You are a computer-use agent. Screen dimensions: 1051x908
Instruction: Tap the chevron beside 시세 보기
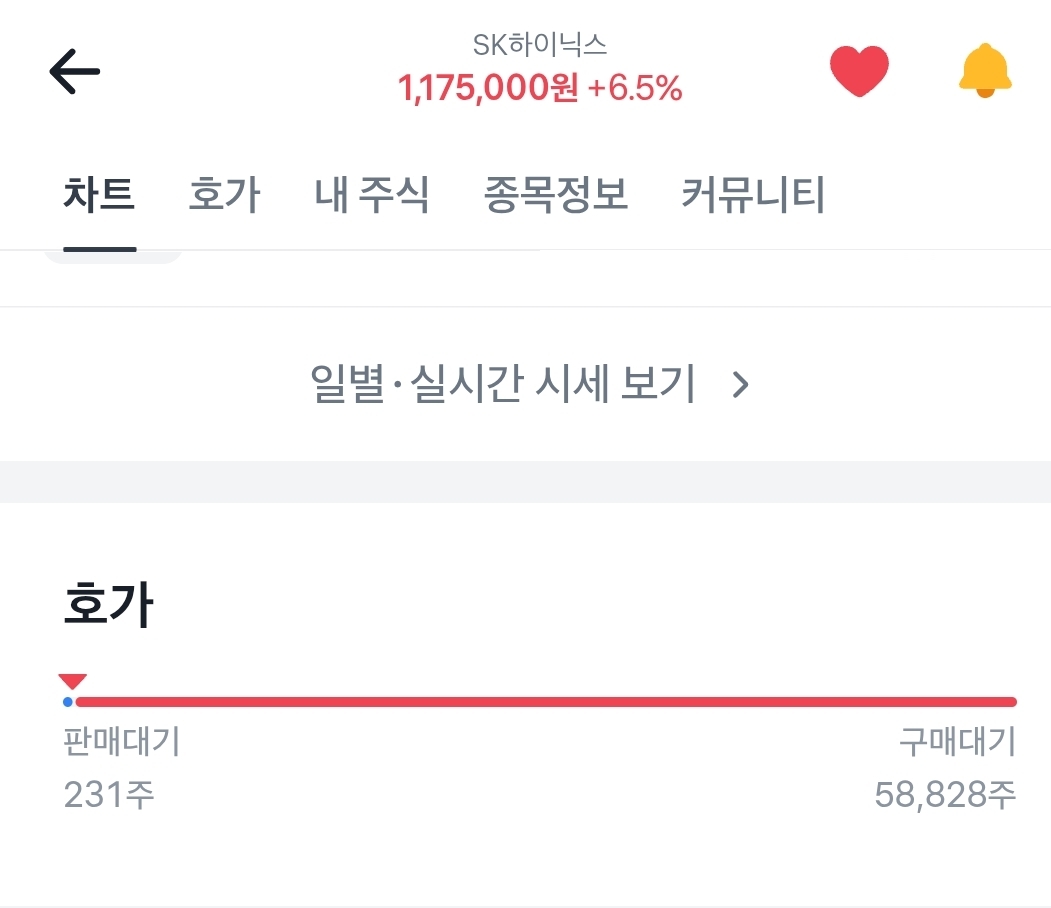pyautogui.click(x=740, y=384)
